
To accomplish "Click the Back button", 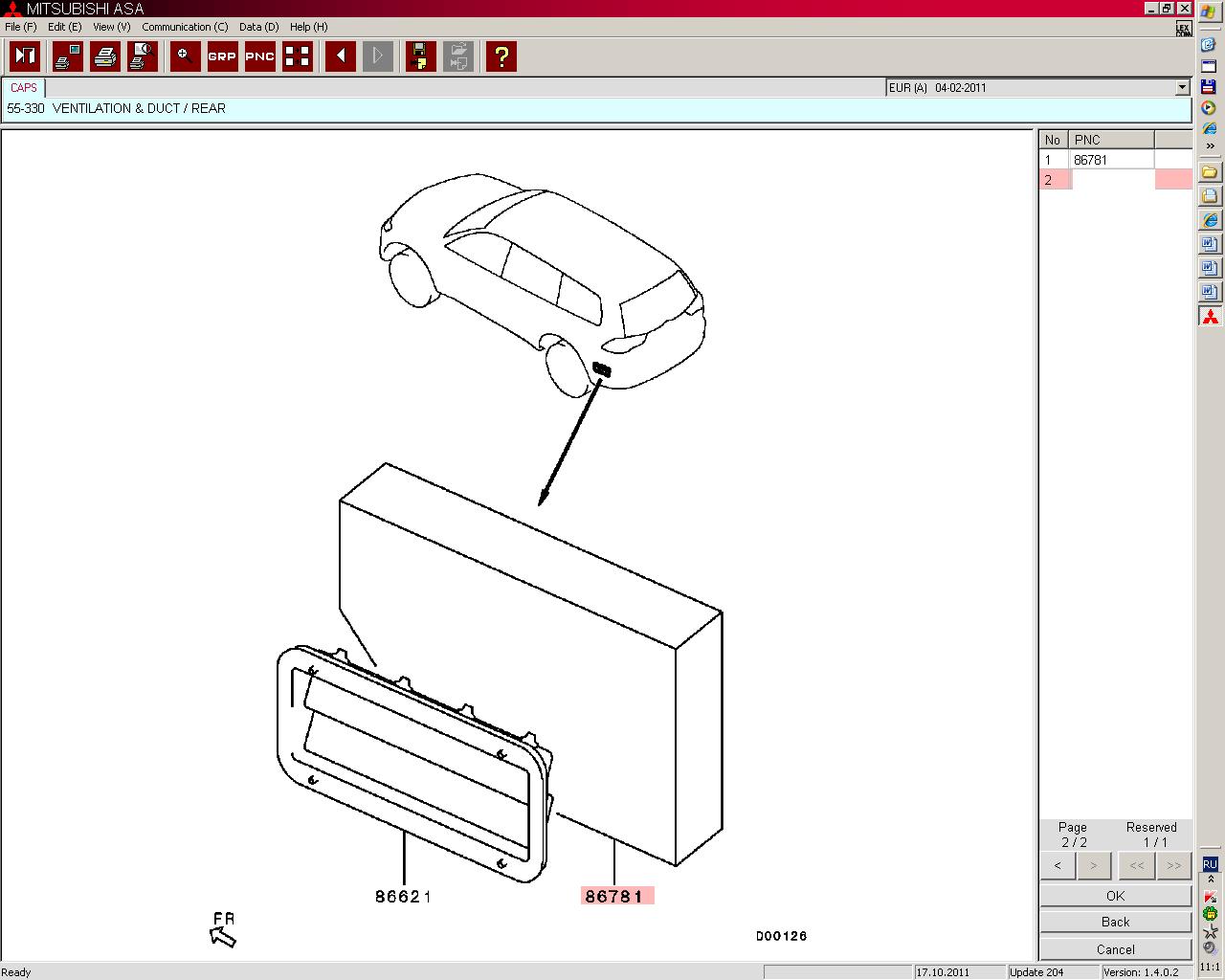I will point(1115,922).
